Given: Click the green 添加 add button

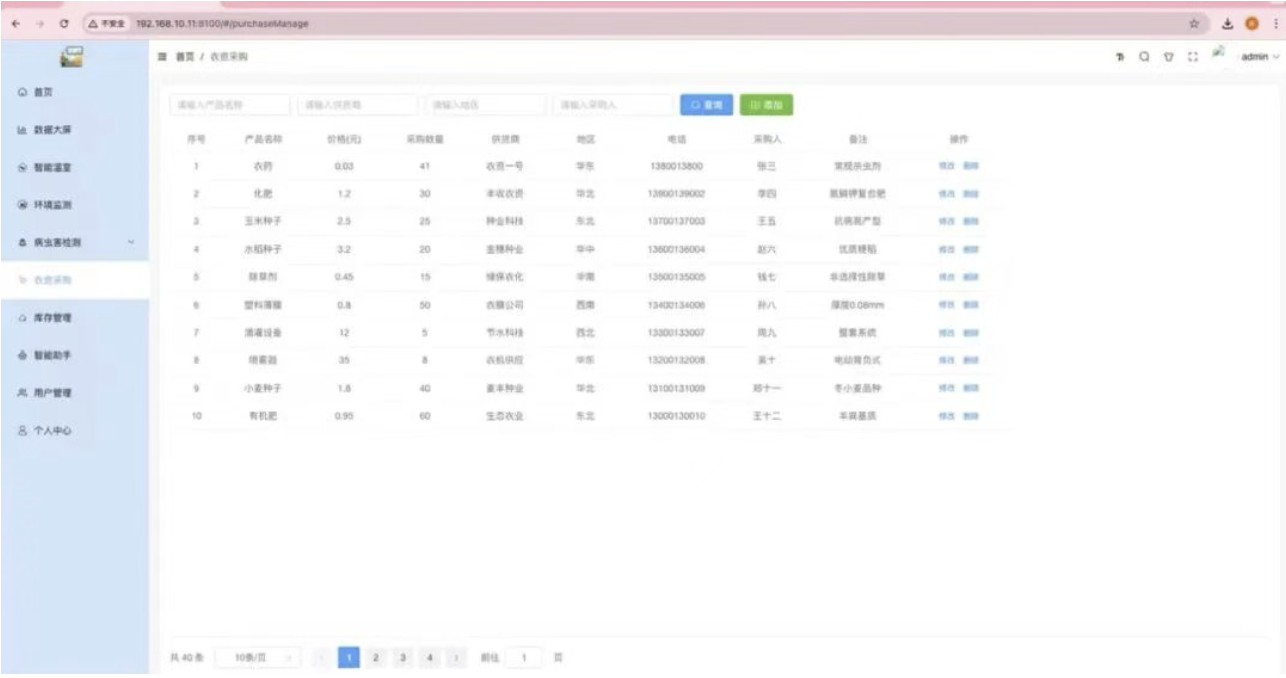Looking at the screenshot, I should (767, 104).
